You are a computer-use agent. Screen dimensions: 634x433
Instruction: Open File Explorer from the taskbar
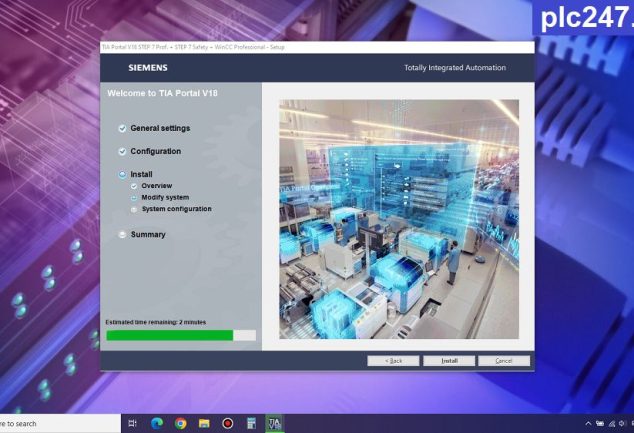point(204,423)
